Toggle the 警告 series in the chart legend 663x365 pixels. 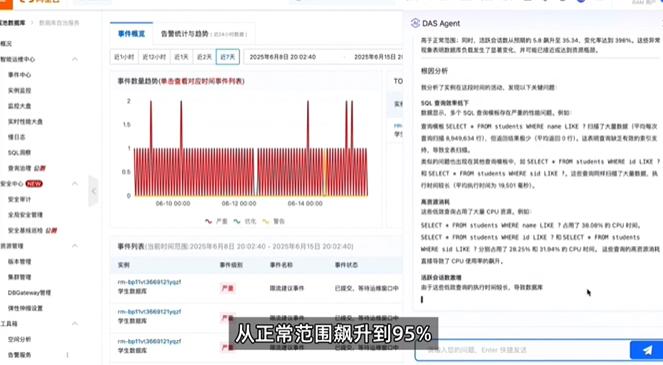tap(274, 221)
